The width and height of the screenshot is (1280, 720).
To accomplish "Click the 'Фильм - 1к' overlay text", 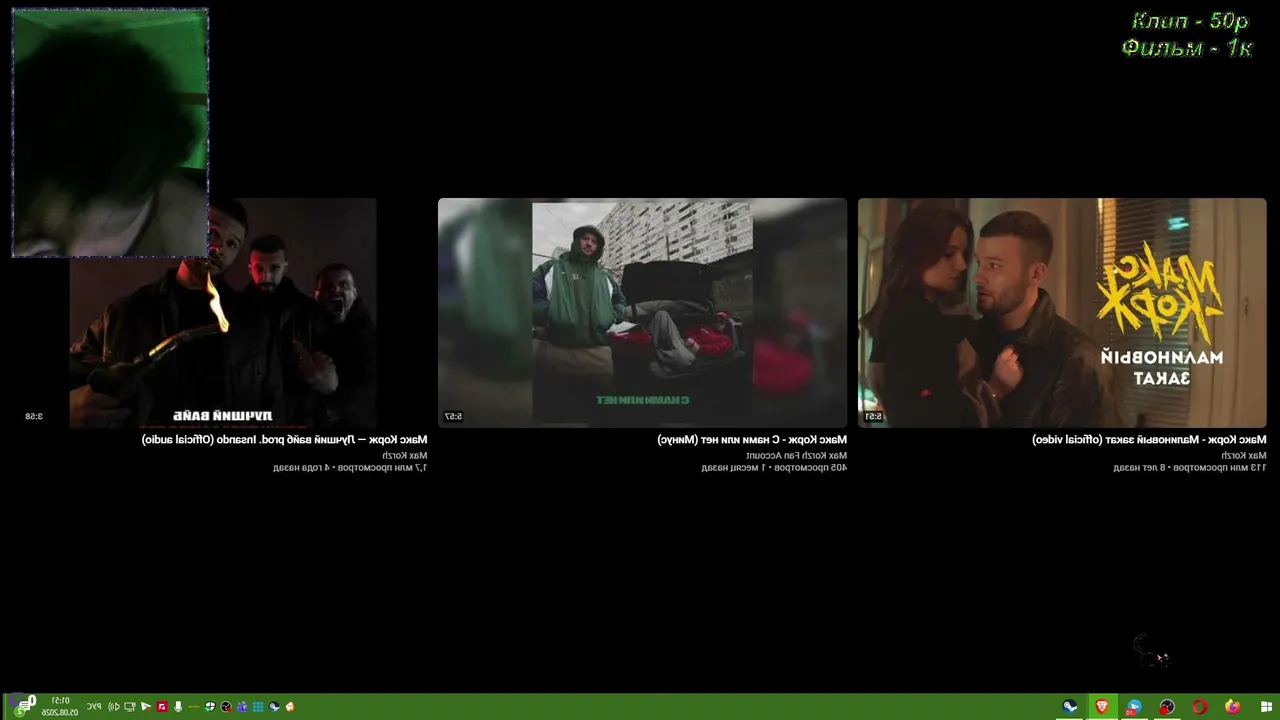I will pyautogui.click(x=1187, y=48).
